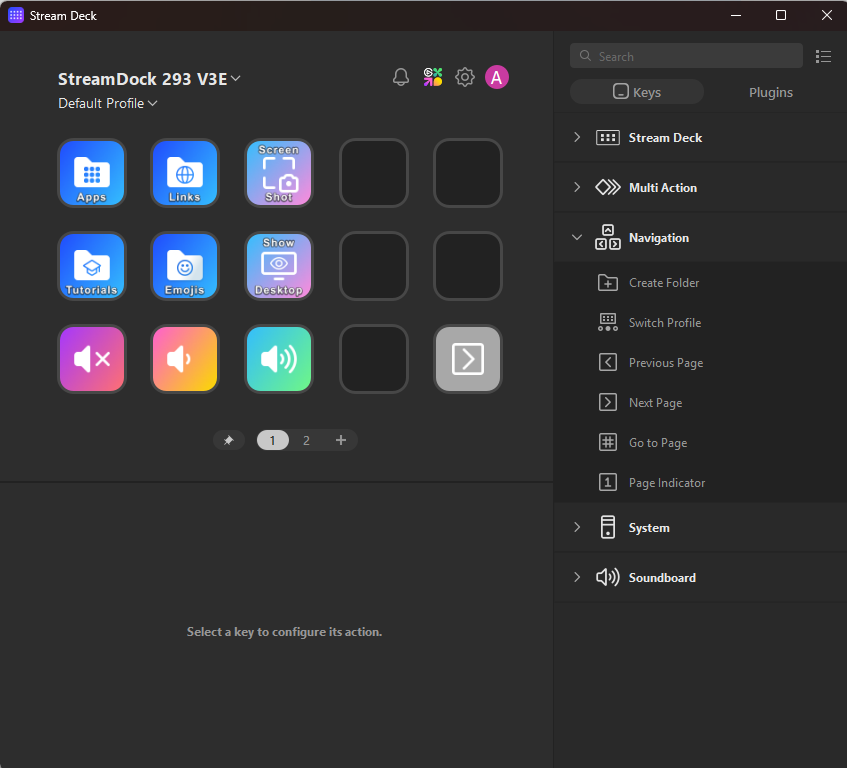Select the mute volume key
Screen dimensions: 847x768
(x=92, y=359)
